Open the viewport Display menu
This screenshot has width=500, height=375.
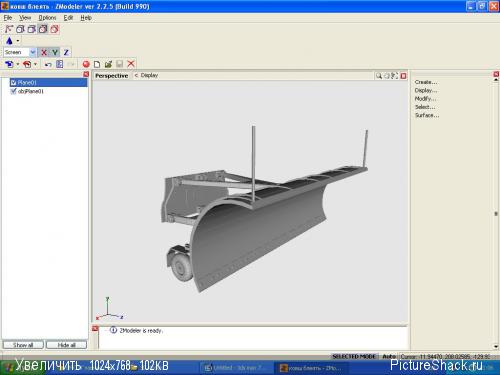(x=149, y=75)
